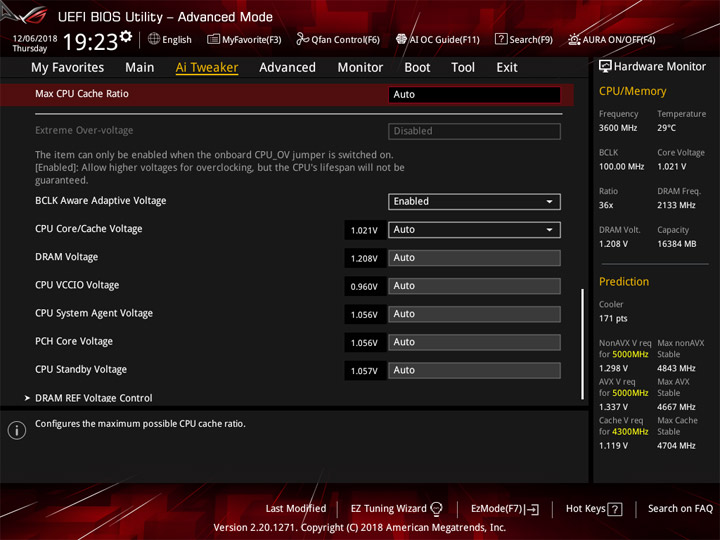Toggle AURA ON/OFF(F4)
The image size is (720, 540).
coord(619,40)
